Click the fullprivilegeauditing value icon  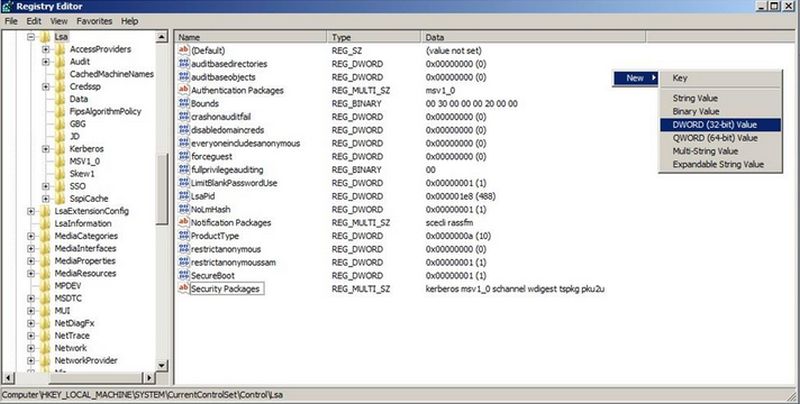click(x=184, y=170)
